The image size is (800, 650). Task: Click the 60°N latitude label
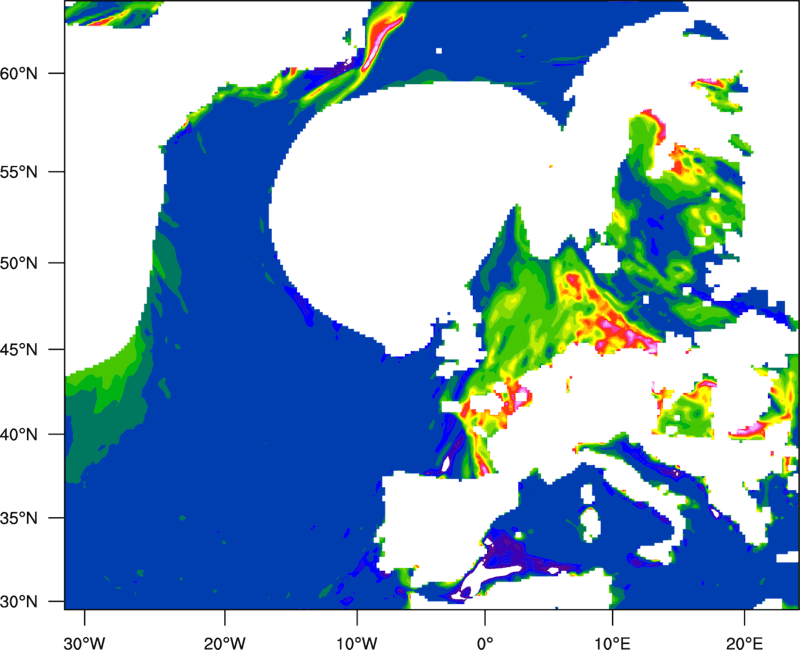click(19, 73)
